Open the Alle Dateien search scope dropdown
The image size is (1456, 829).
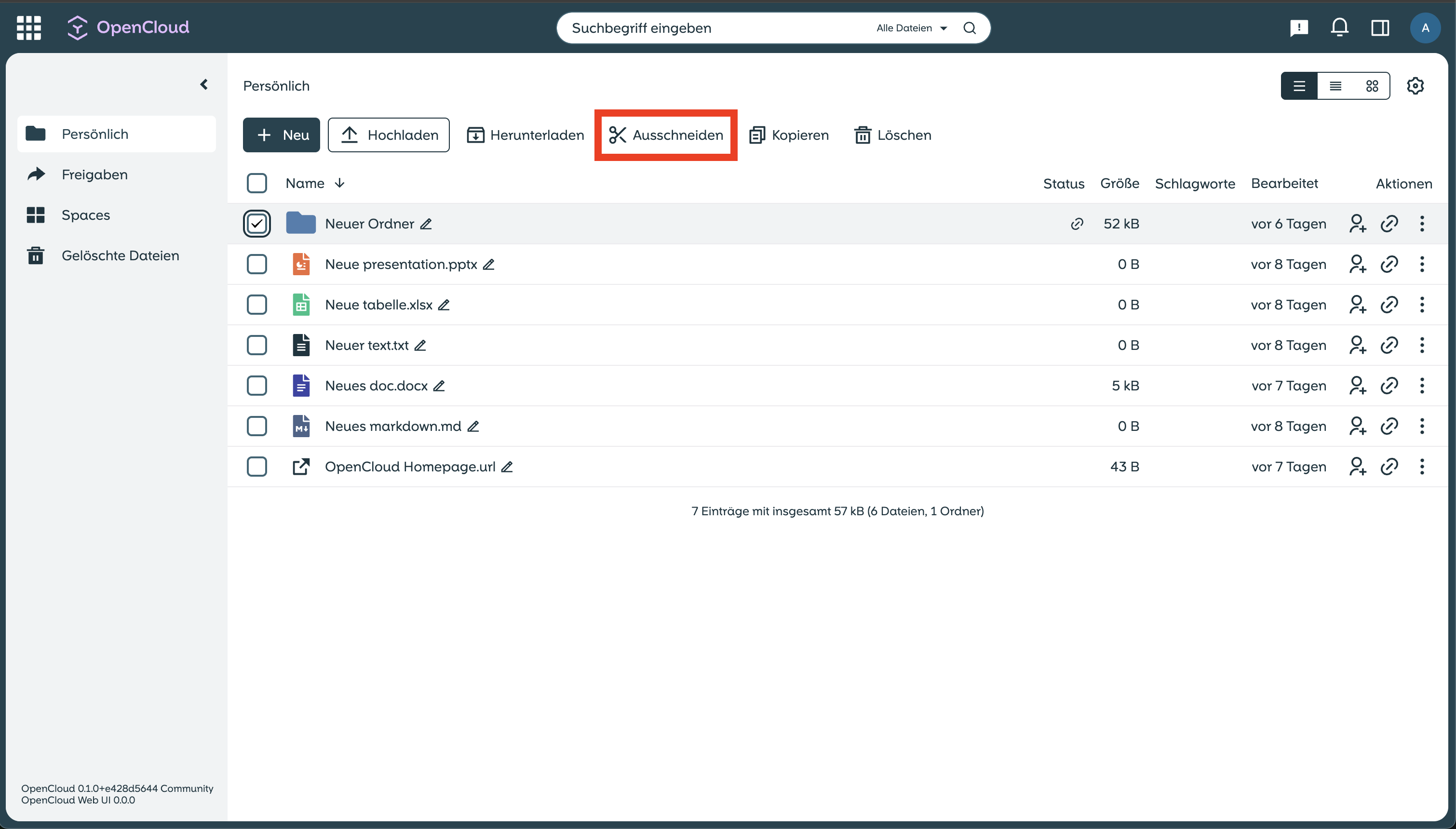pos(912,28)
